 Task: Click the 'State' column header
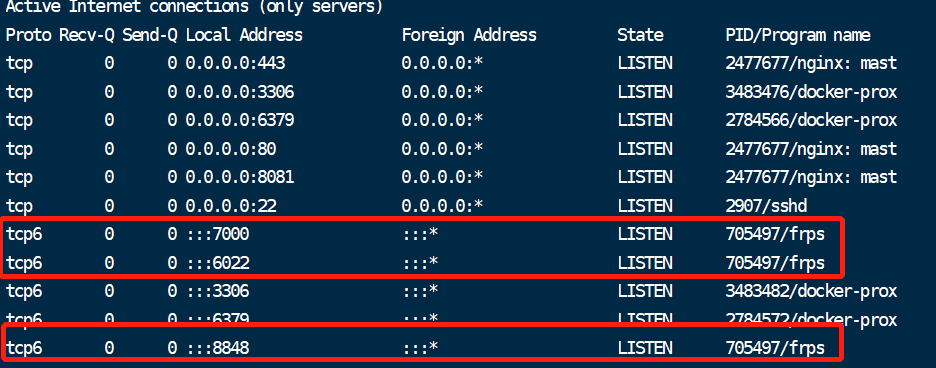coord(641,35)
